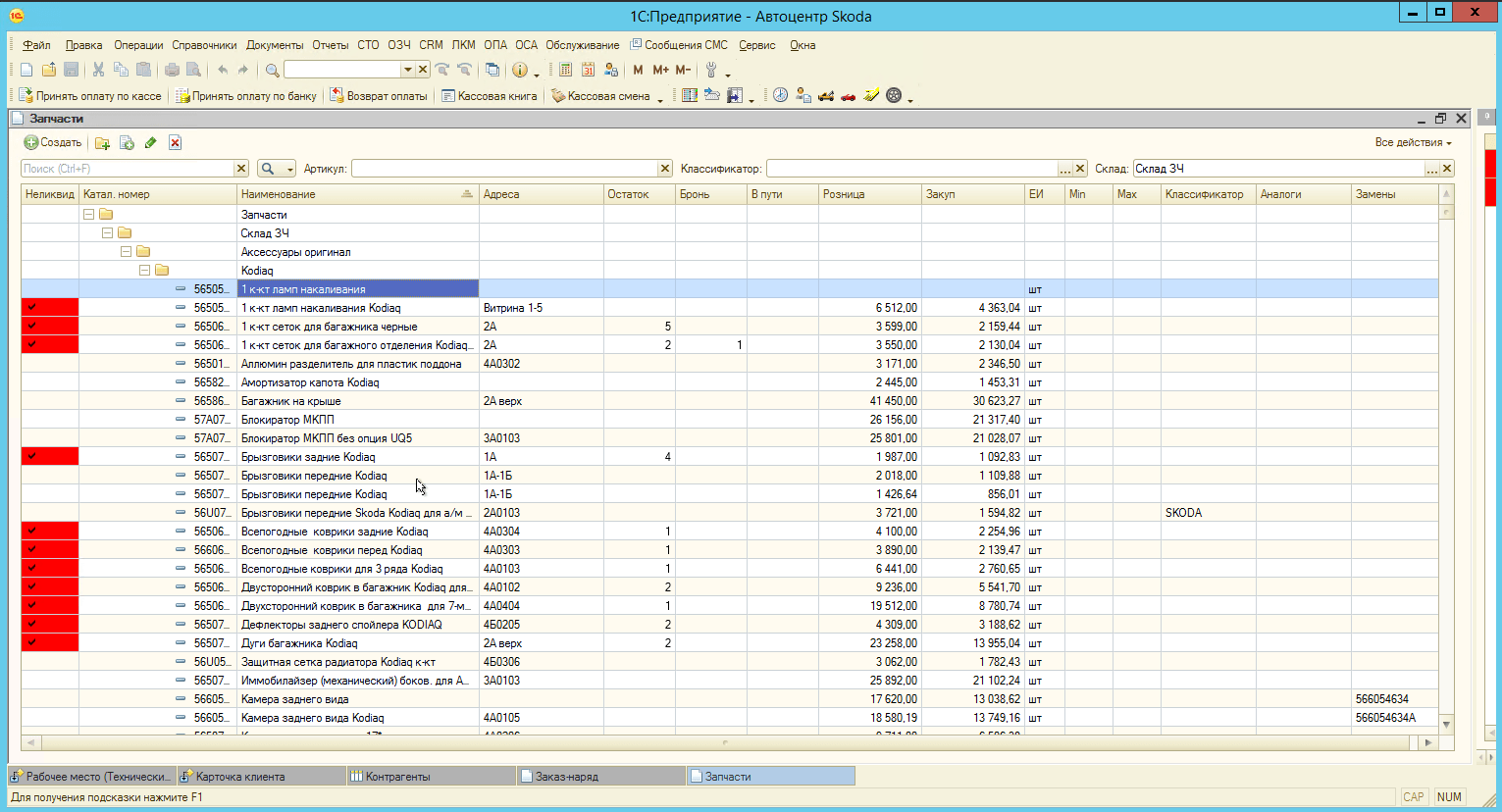Open the Справочники menu
Screen dimensions: 1502x812
pyautogui.click(x=204, y=45)
